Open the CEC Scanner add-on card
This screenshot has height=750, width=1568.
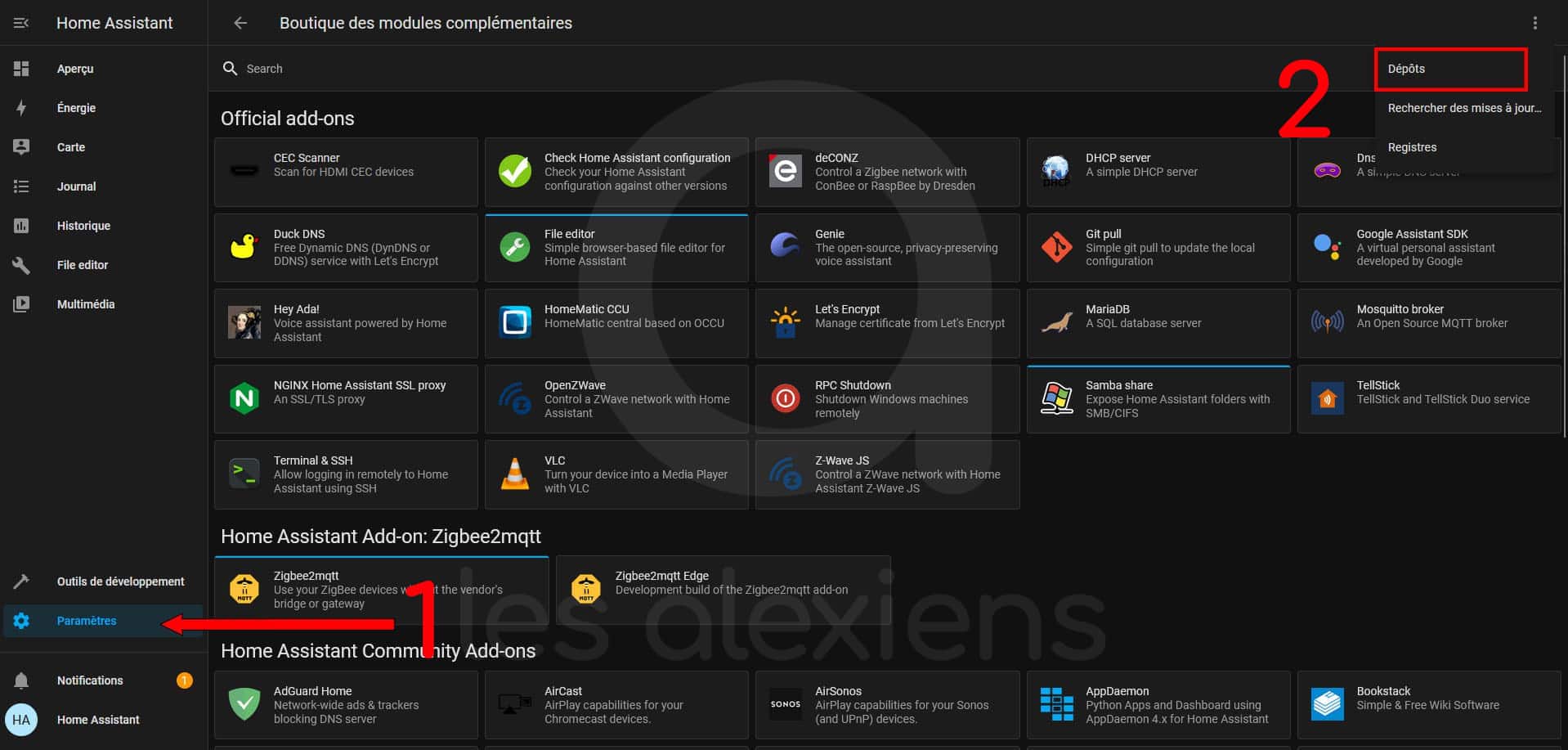point(346,172)
